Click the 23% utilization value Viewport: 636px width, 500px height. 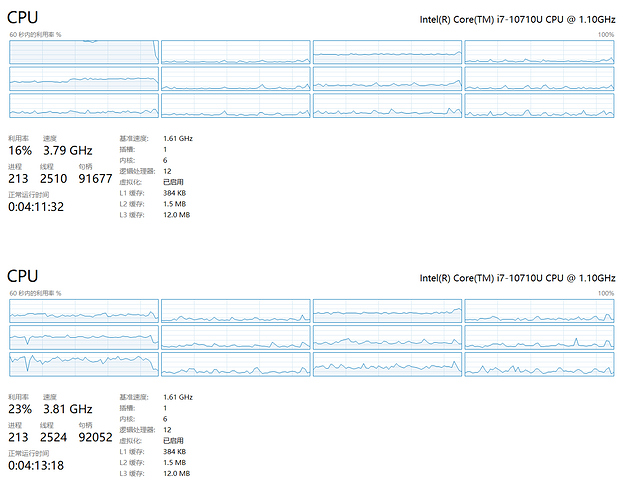[20, 409]
